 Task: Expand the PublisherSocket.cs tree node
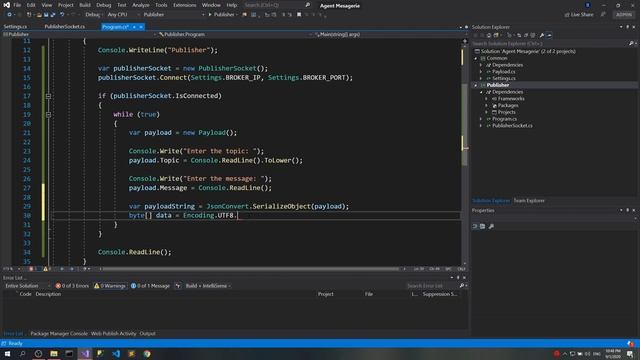click(481, 126)
